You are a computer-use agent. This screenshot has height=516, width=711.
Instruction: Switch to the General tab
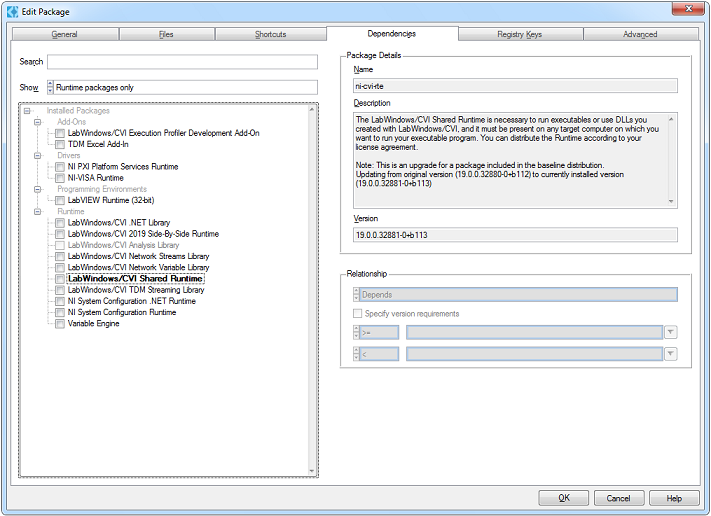coord(64,34)
